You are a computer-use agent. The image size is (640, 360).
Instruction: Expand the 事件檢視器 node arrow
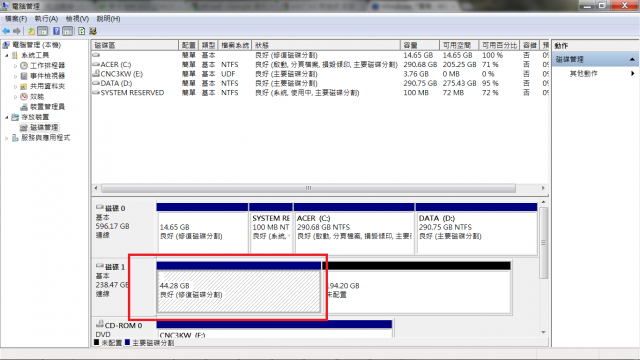pos(16,76)
